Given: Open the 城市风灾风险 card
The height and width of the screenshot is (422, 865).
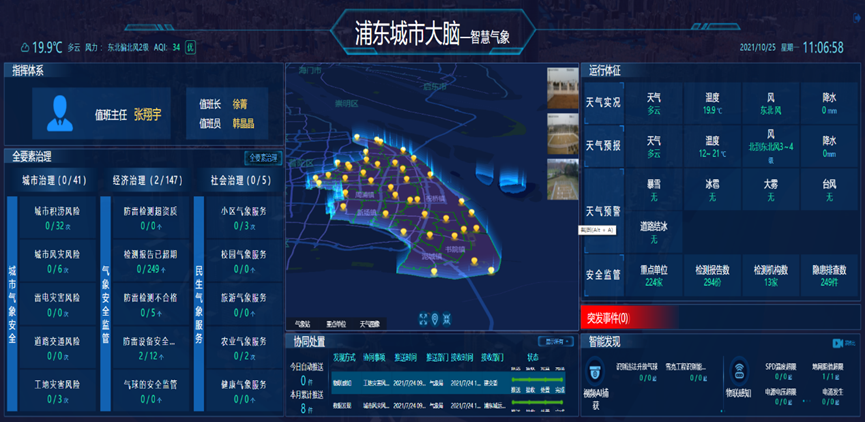Looking at the screenshot, I should [x=57, y=260].
